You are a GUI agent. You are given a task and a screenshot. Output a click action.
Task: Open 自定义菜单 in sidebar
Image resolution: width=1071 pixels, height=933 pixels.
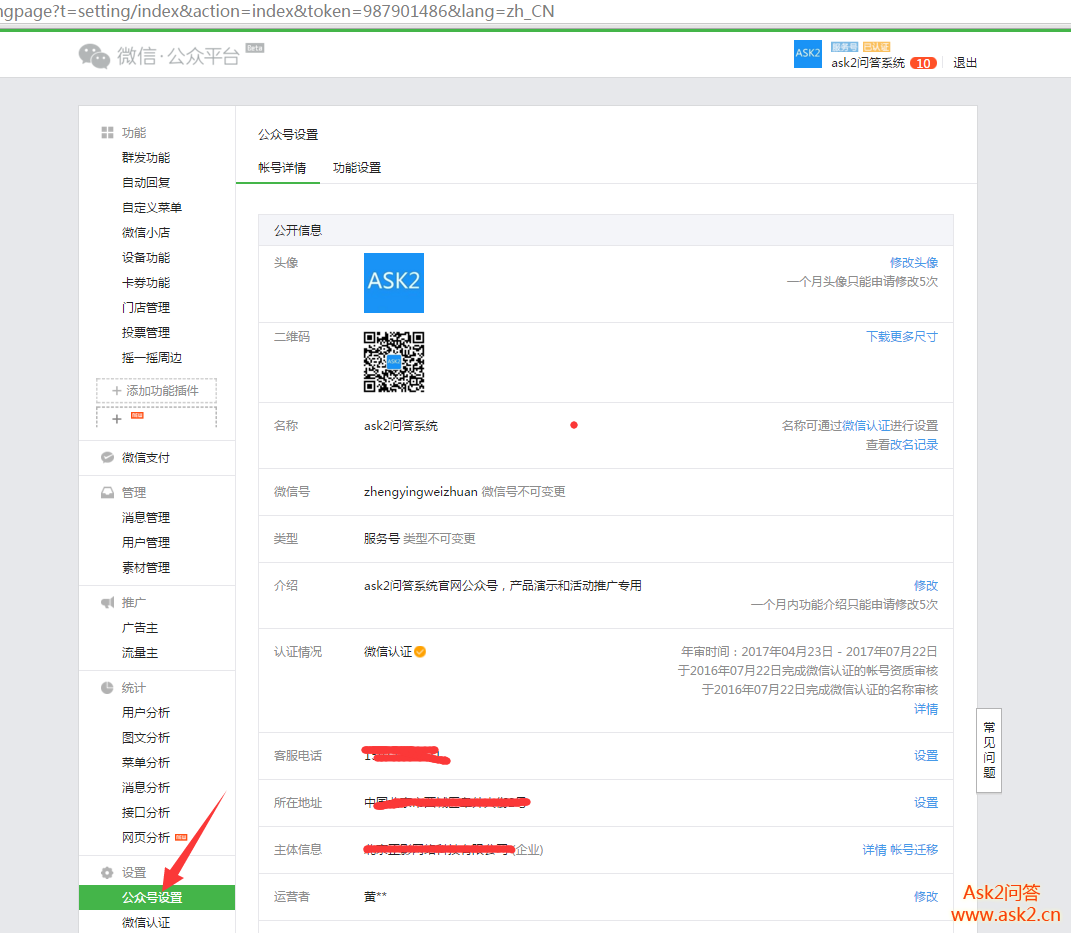click(x=152, y=208)
